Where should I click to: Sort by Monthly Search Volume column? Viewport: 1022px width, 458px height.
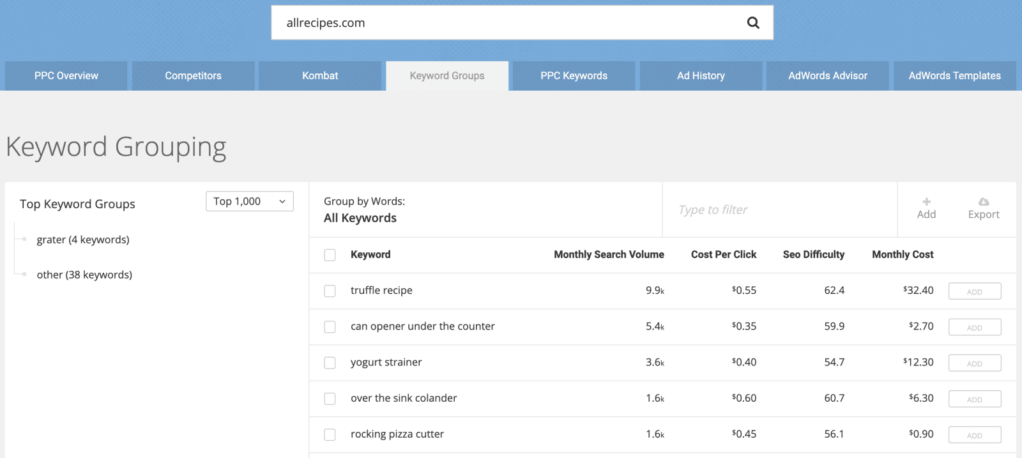(609, 255)
